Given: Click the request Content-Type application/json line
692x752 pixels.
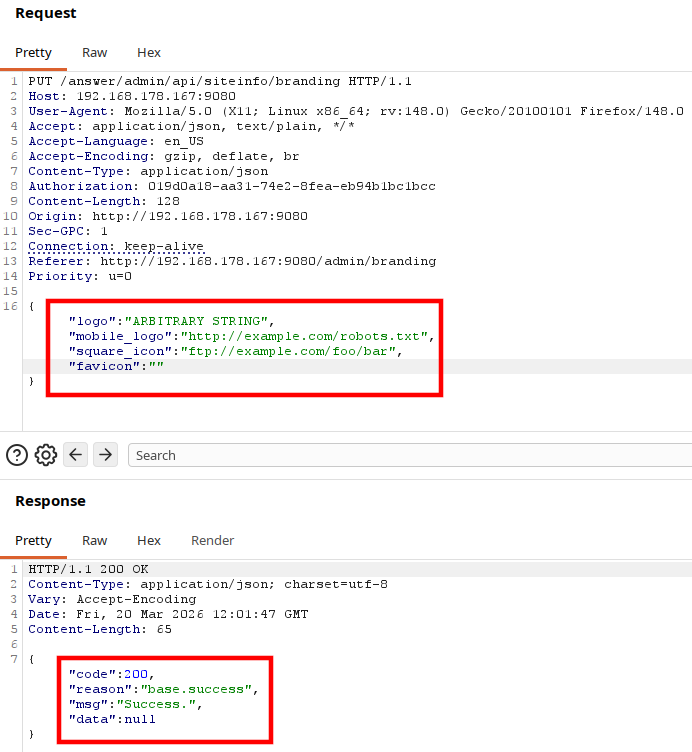Looking at the screenshot, I should [148, 171].
